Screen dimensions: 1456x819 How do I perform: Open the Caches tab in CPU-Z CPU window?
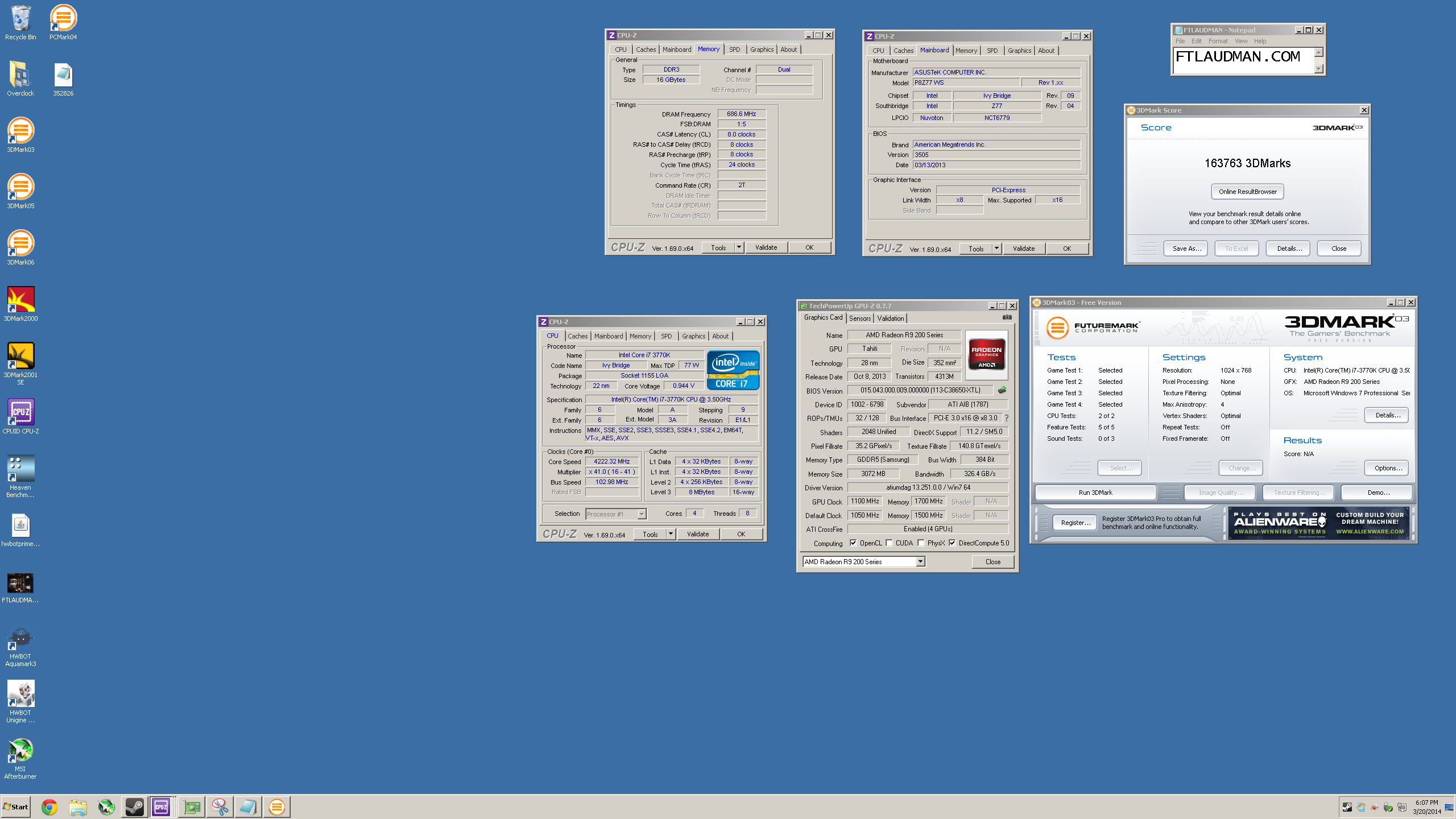[577, 336]
